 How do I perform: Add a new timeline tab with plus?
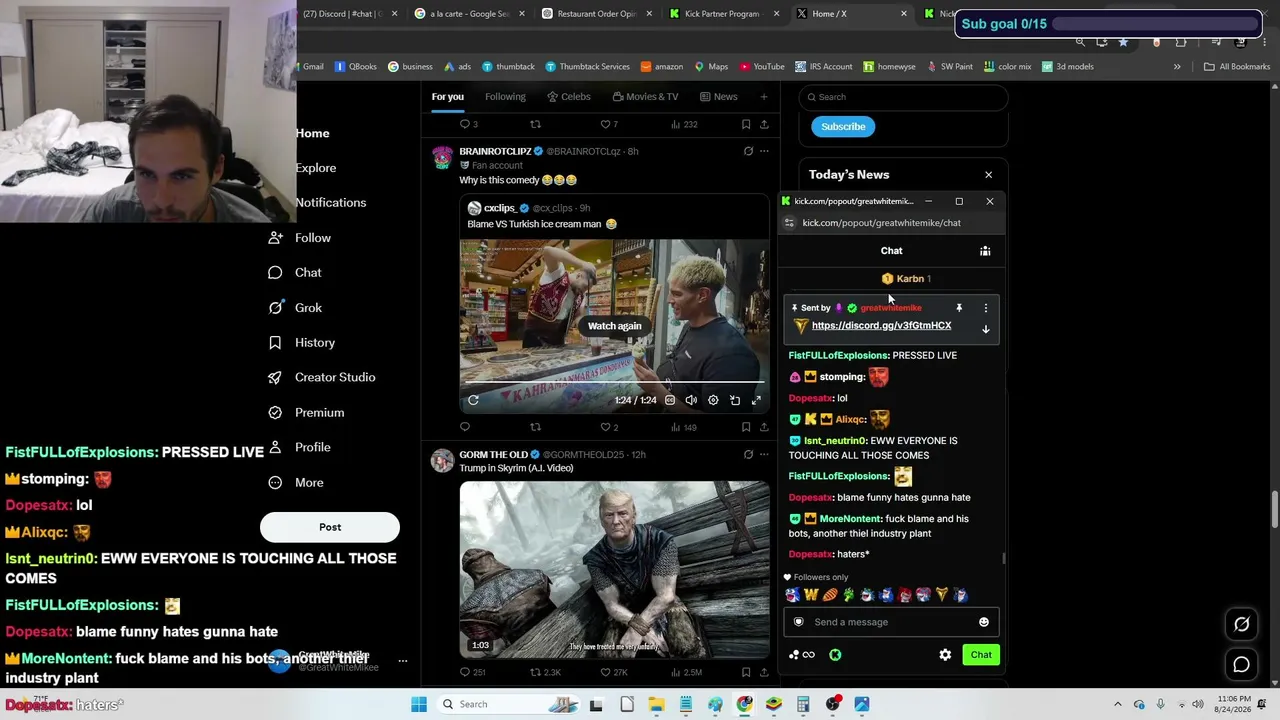tap(764, 97)
